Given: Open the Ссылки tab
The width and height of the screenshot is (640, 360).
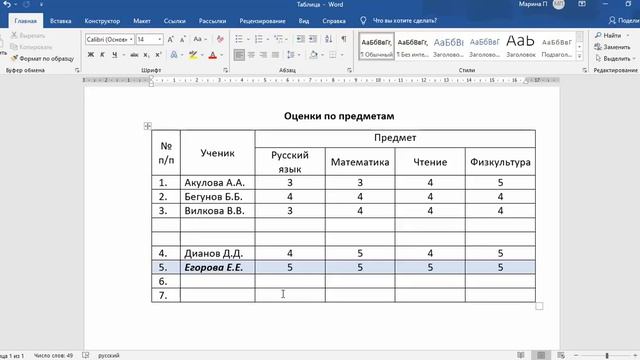Looking at the screenshot, I should [x=175, y=21].
